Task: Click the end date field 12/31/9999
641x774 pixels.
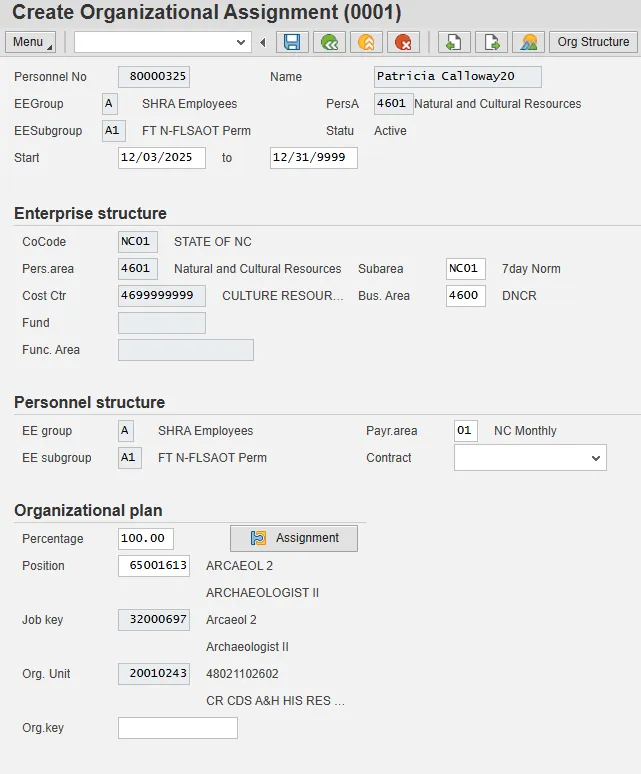Action: [x=313, y=158]
